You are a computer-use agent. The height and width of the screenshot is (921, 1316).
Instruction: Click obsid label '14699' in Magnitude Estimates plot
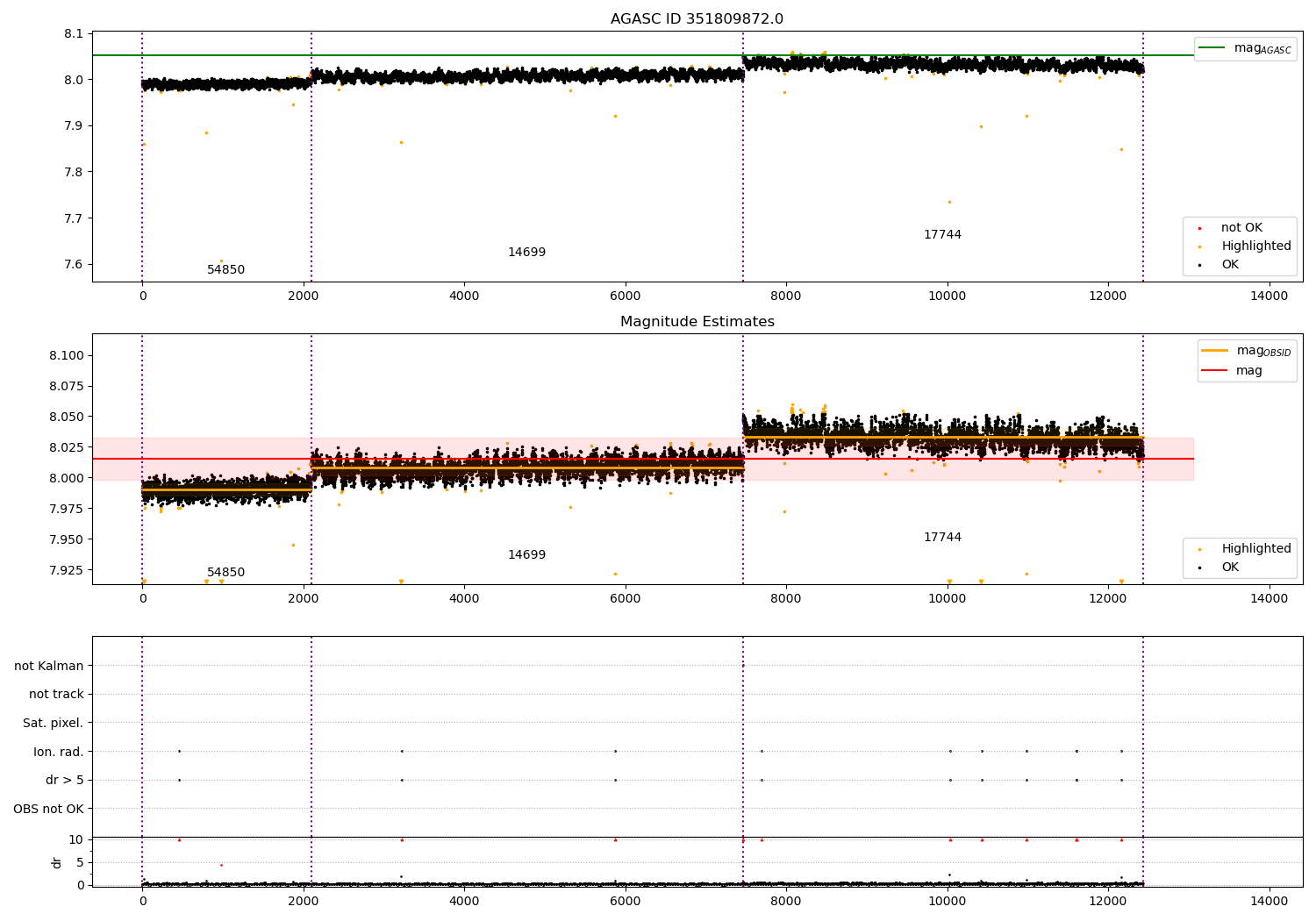pos(526,554)
